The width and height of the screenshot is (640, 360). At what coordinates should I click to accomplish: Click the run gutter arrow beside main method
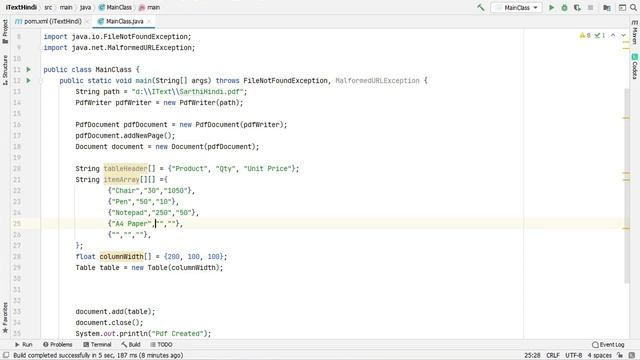point(29,80)
